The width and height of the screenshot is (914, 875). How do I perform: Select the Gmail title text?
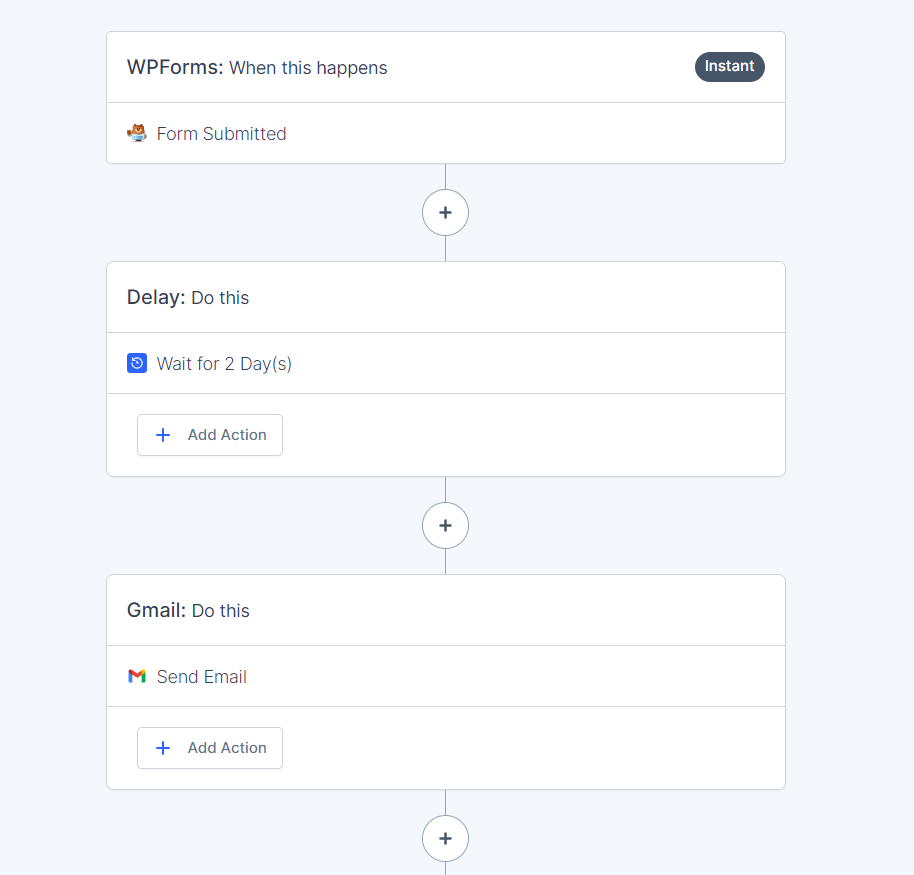156,610
